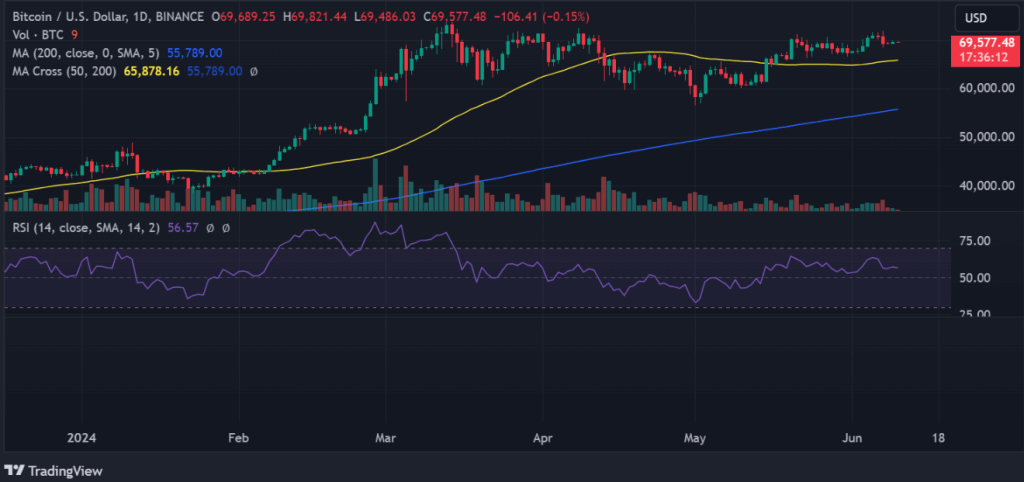Click the yellow 65,878.16 MA Cross value
Viewport: 1024px width, 482px height.
pyautogui.click(x=153, y=71)
